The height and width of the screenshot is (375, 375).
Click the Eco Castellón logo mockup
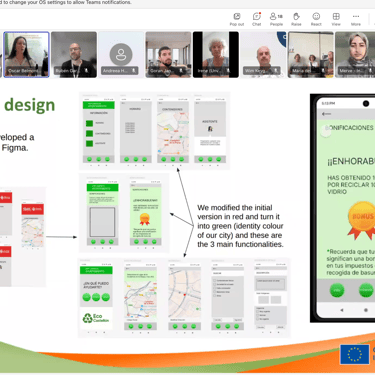coord(96,318)
